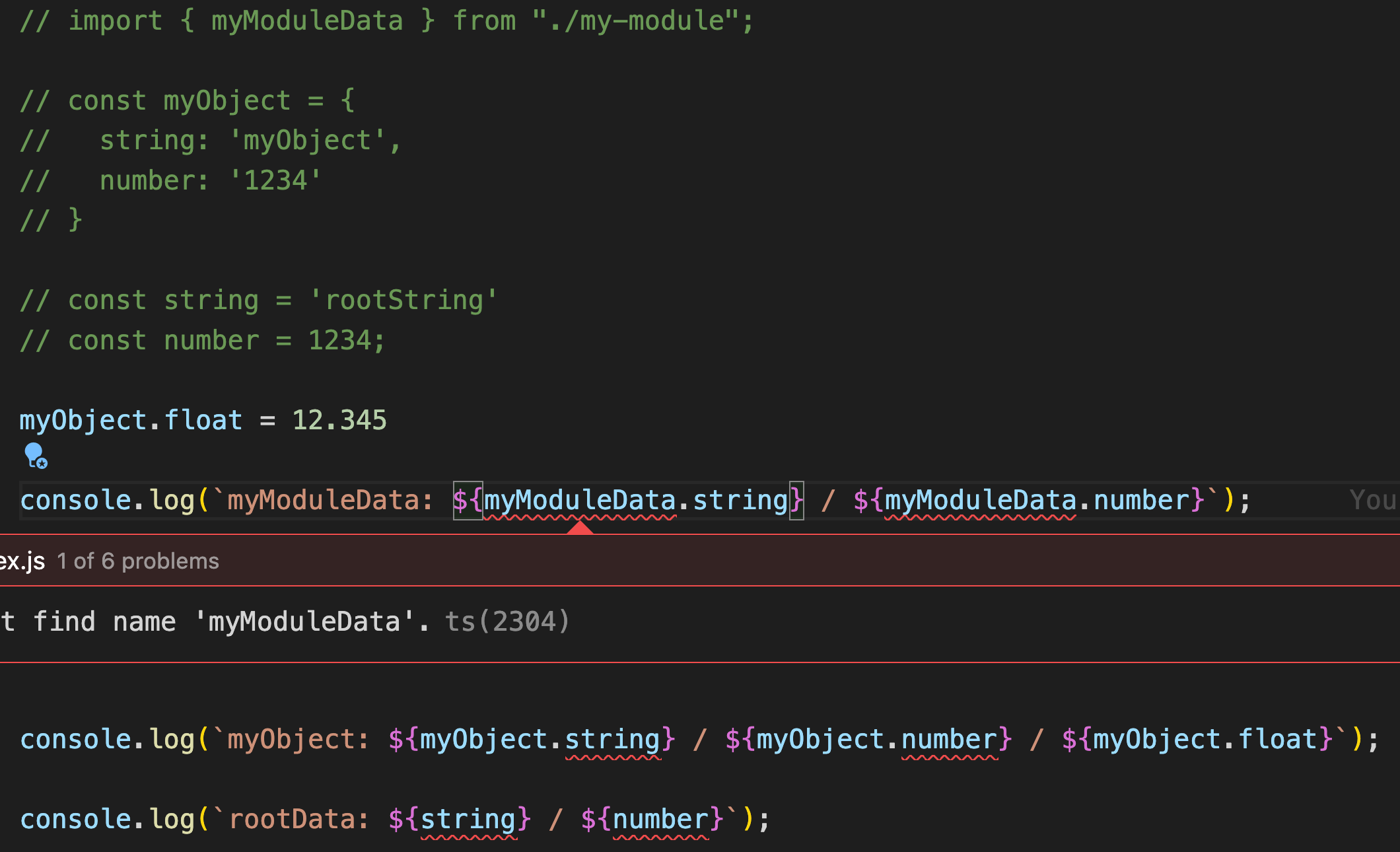Click the ts(2304) error code
The image size is (1400, 852).
(507, 621)
